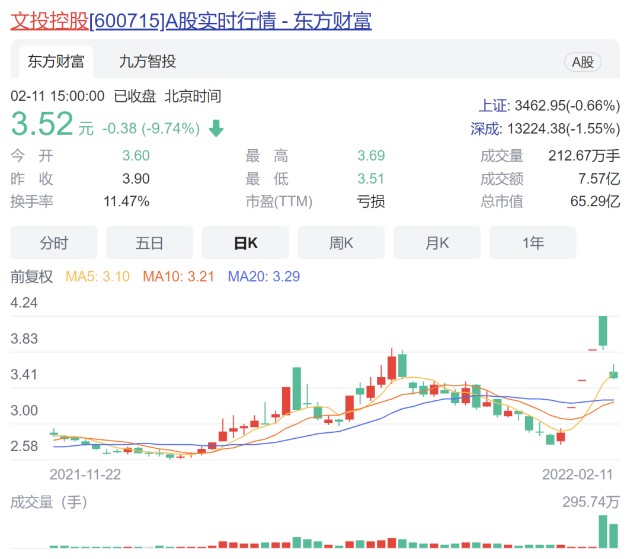Click the tallest green volume bar

tap(603, 531)
